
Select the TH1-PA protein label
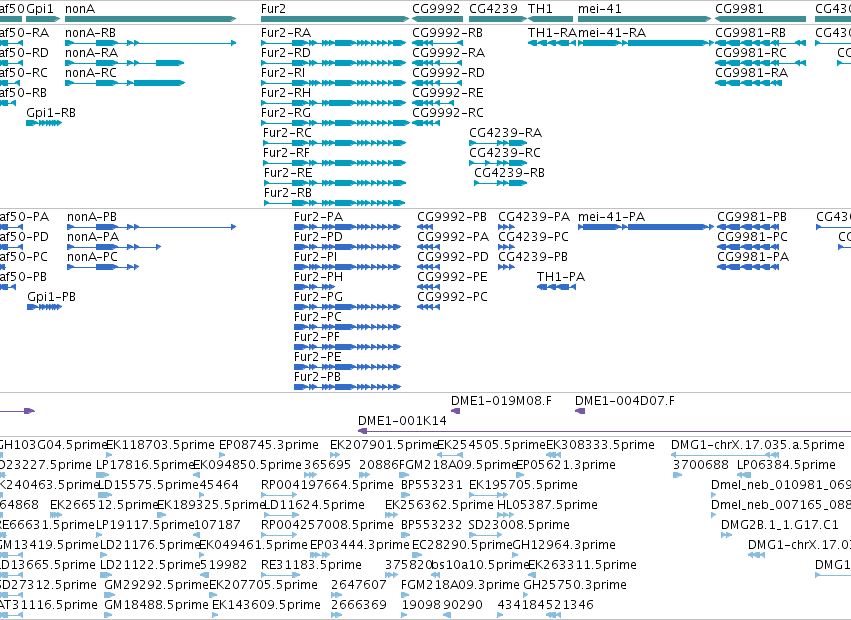tap(561, 277)
